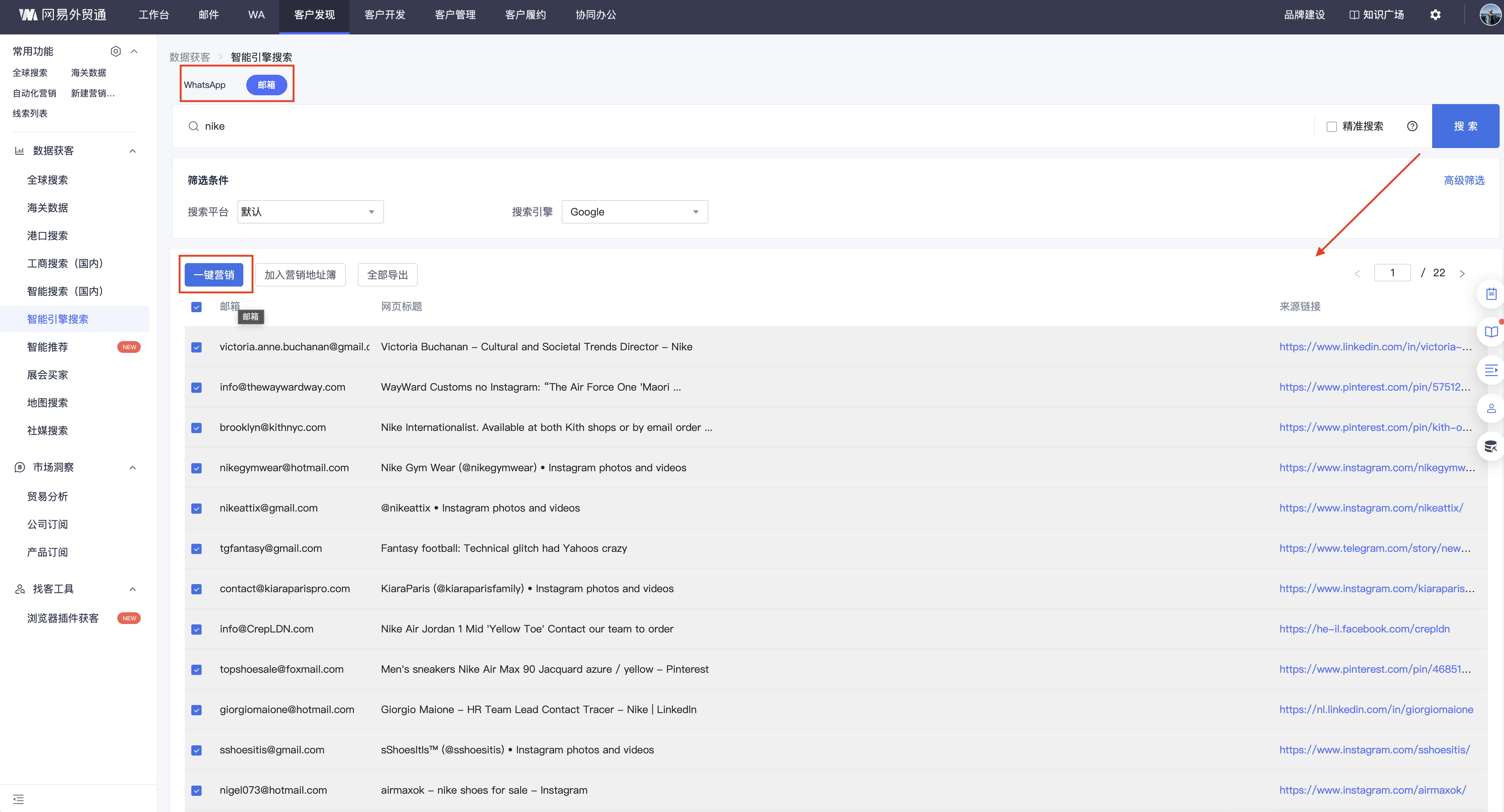Select the 邮箱 tab
Viewport: 1504px width, 812px height.
266,85
